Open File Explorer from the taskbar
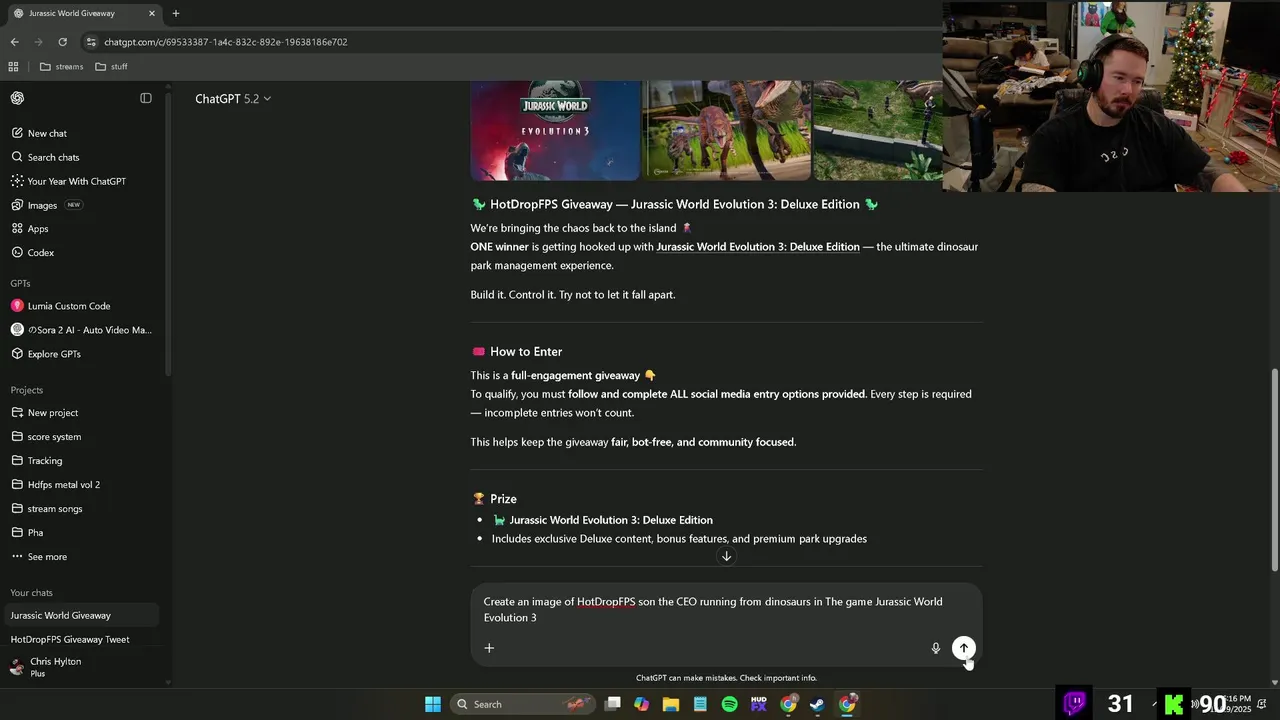The height and width of the screenshot is (720, 1280). pyautogui.click(x=671, y=704)
